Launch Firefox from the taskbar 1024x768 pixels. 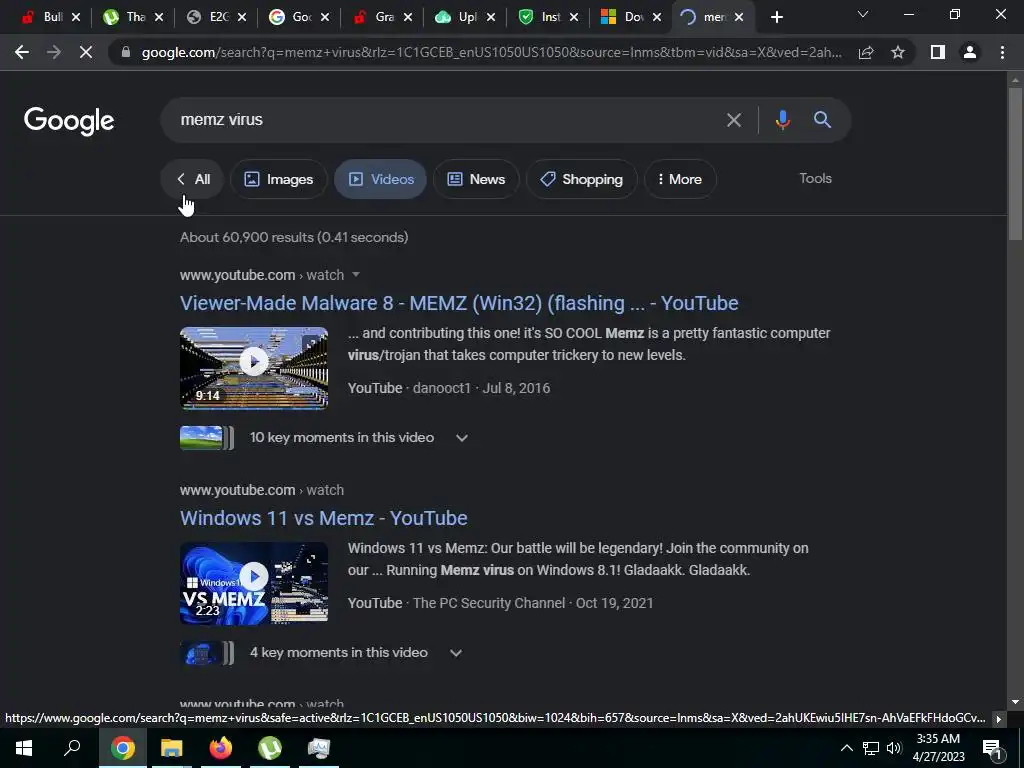220,748
